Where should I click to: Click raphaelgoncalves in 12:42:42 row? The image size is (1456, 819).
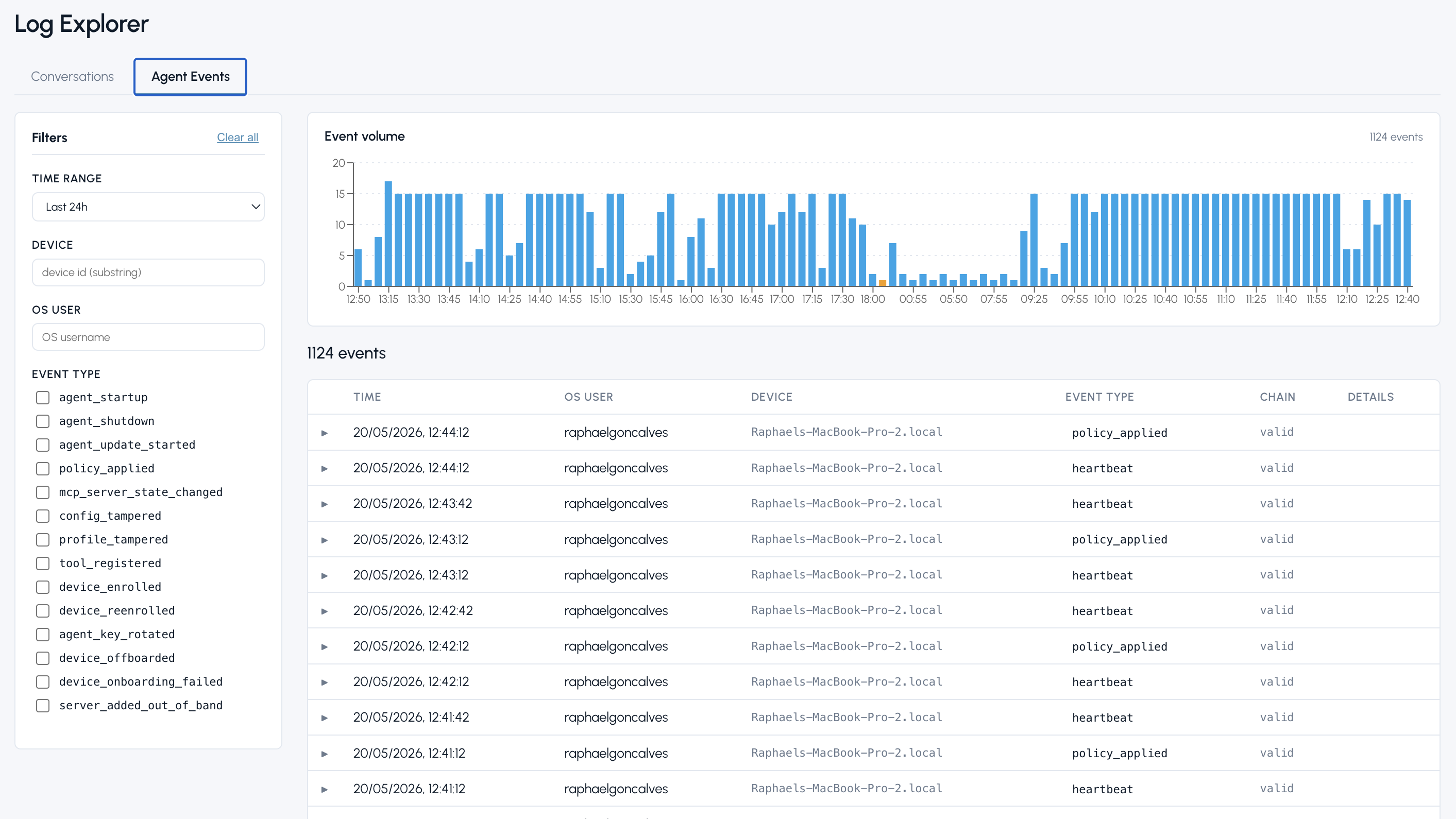616,610
